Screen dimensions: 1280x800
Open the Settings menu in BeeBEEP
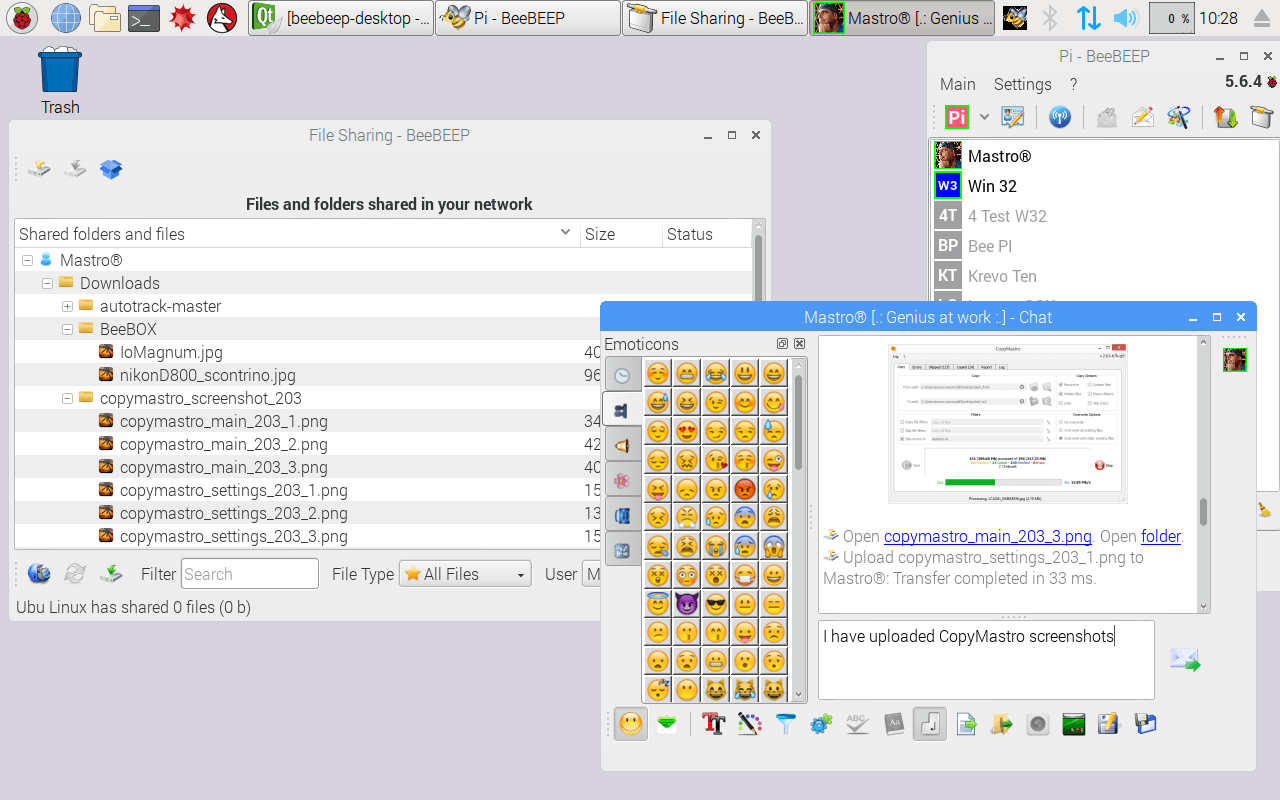(1022, 84)
